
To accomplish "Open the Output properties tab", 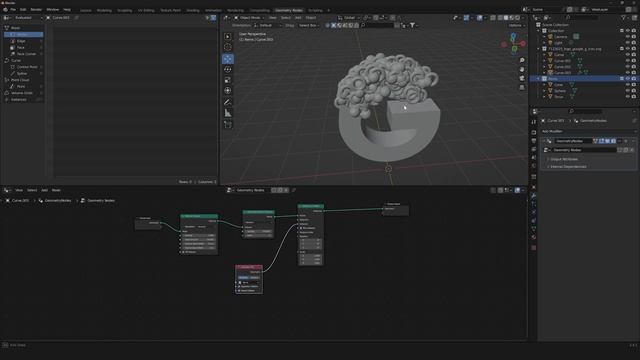I will 534,141.
